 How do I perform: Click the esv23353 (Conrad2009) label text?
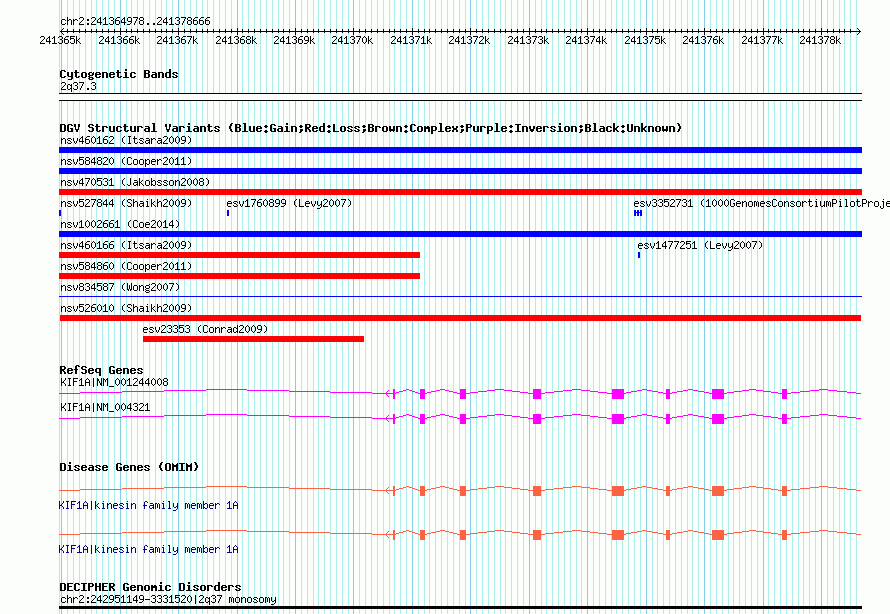coord(205,329)
